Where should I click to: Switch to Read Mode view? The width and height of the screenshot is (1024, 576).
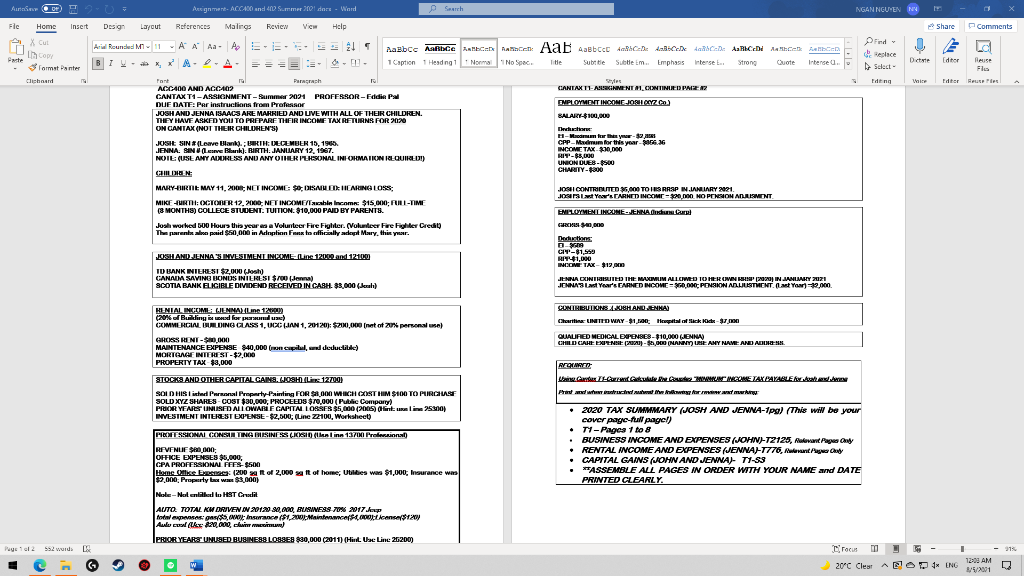click(x=874, y=549)
